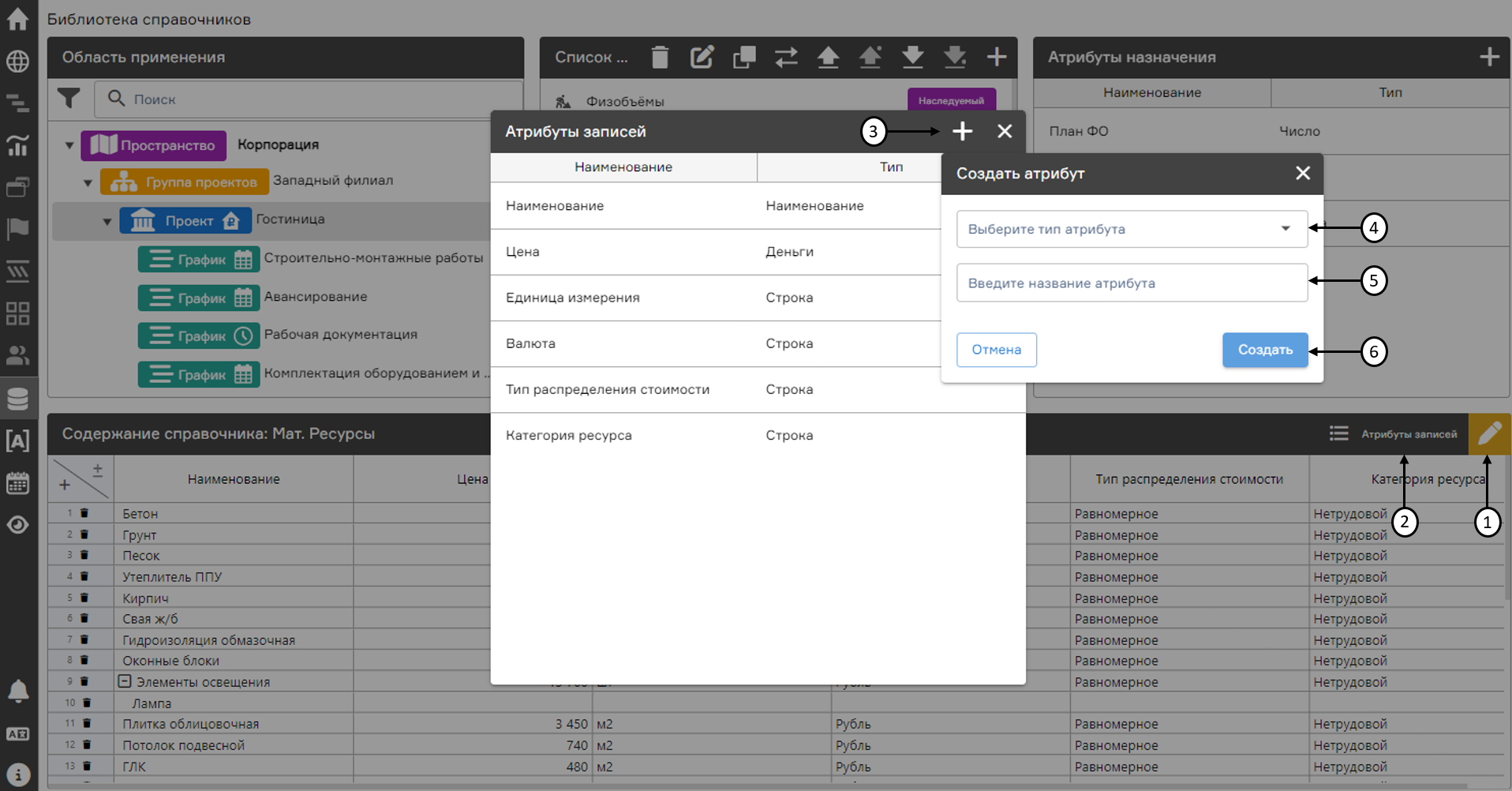
Task: Select the Физобъёмы list item
Action: pyautogui.click(x=625, y=101)
